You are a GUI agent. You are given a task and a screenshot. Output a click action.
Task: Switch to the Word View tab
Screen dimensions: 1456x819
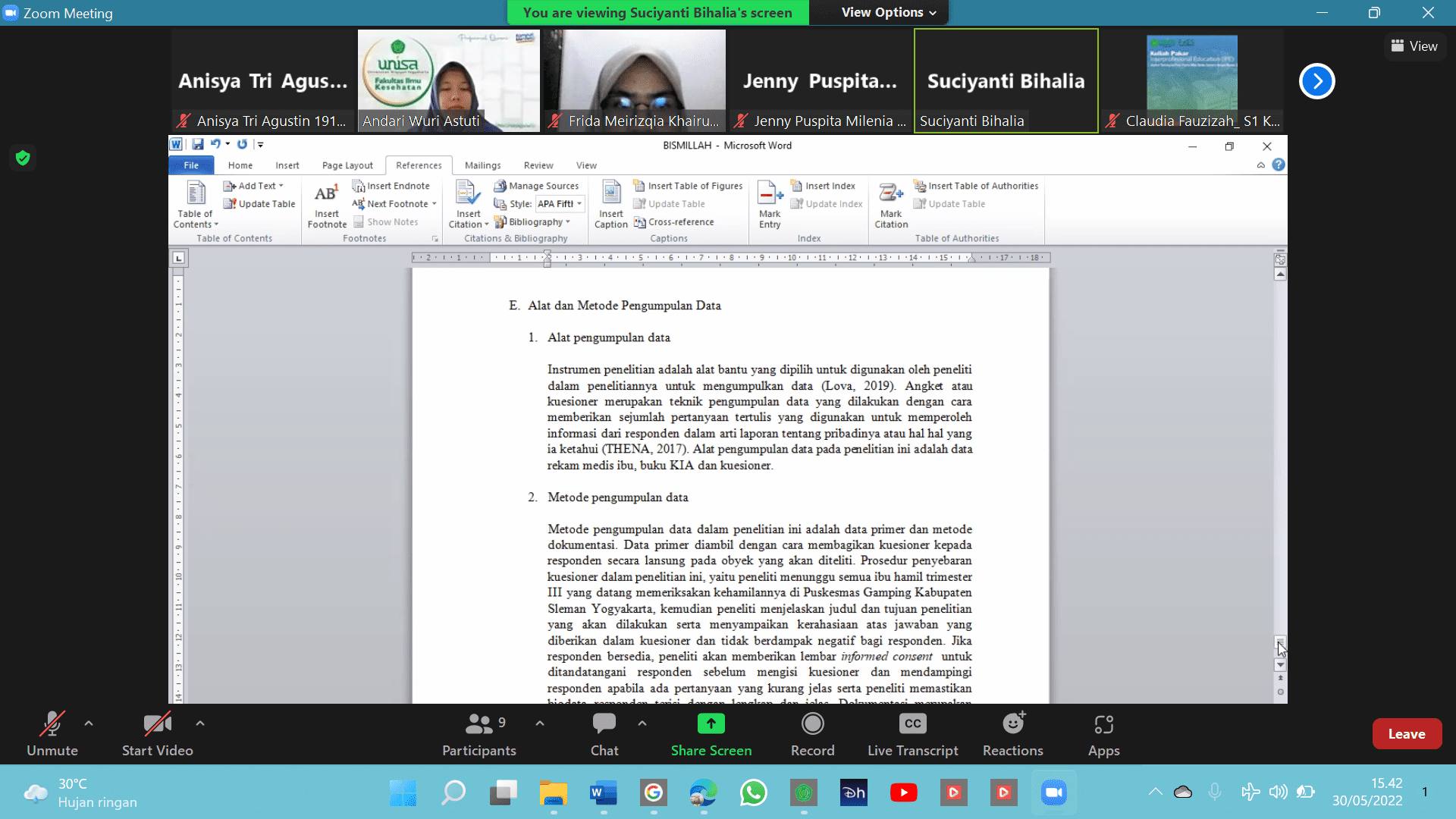pyautogui.click(x=586, y=165)
